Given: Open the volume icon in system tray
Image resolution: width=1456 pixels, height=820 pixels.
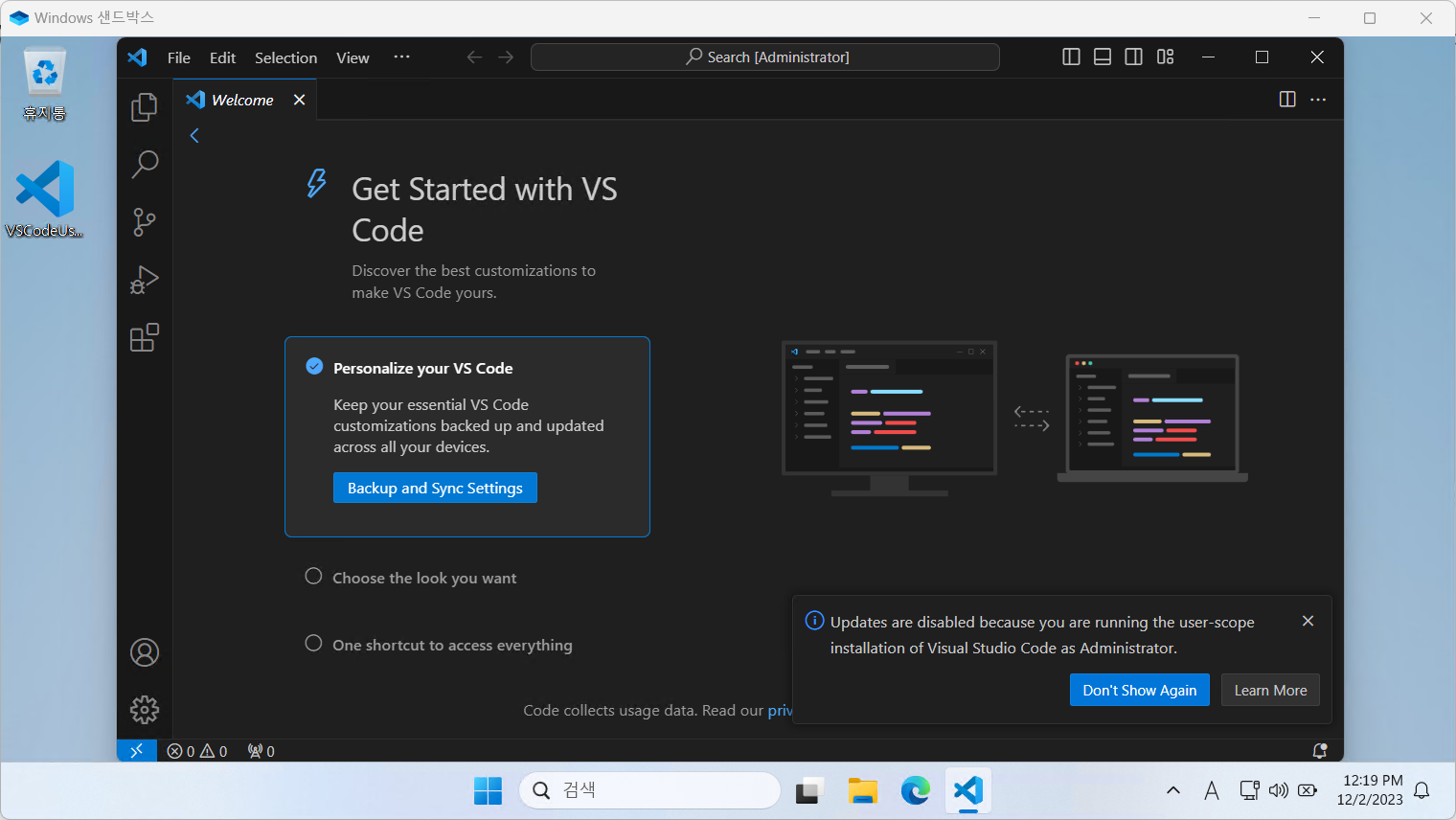Looking at the screenshot, I should click(x=1279, y=790).
